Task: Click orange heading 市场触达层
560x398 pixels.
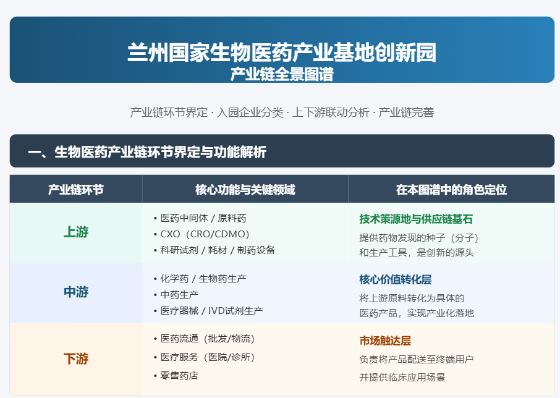Action: tap(385, 341)
